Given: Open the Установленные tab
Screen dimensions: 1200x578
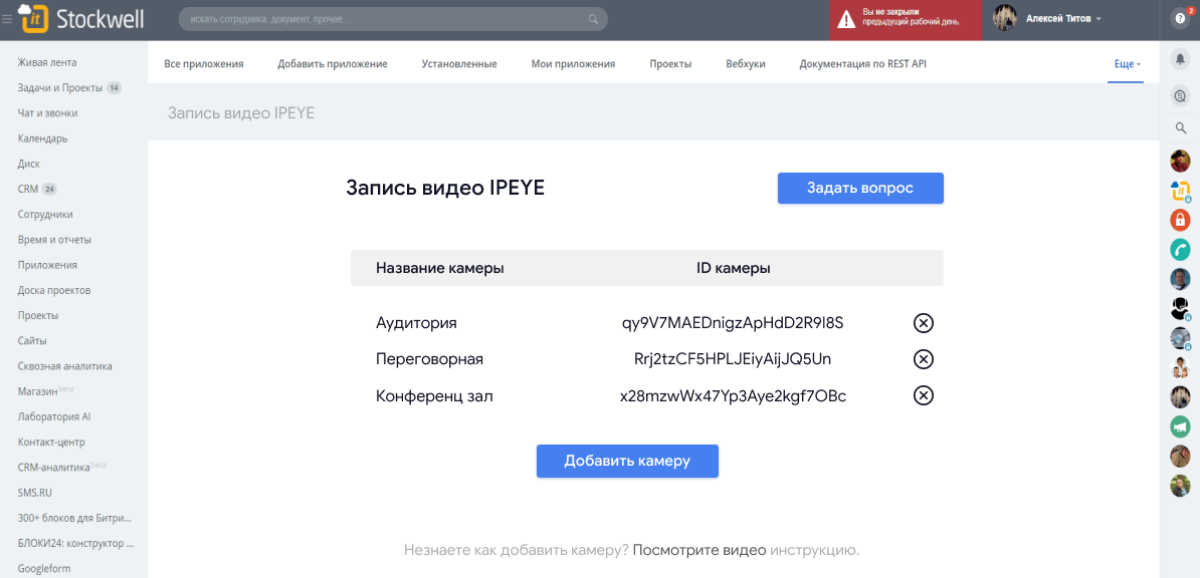Looking at the screenshot, I should coord(459,64).
